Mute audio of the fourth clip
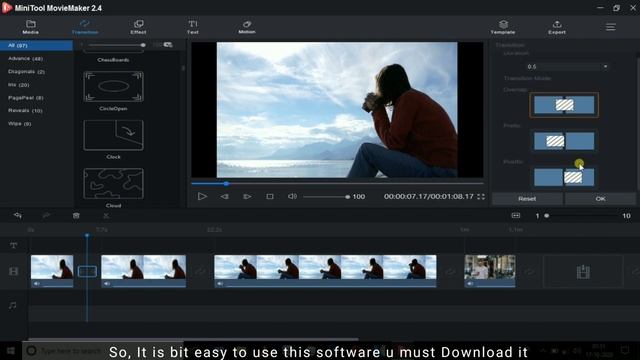This screenshot has width=640, height=360. 470,283
